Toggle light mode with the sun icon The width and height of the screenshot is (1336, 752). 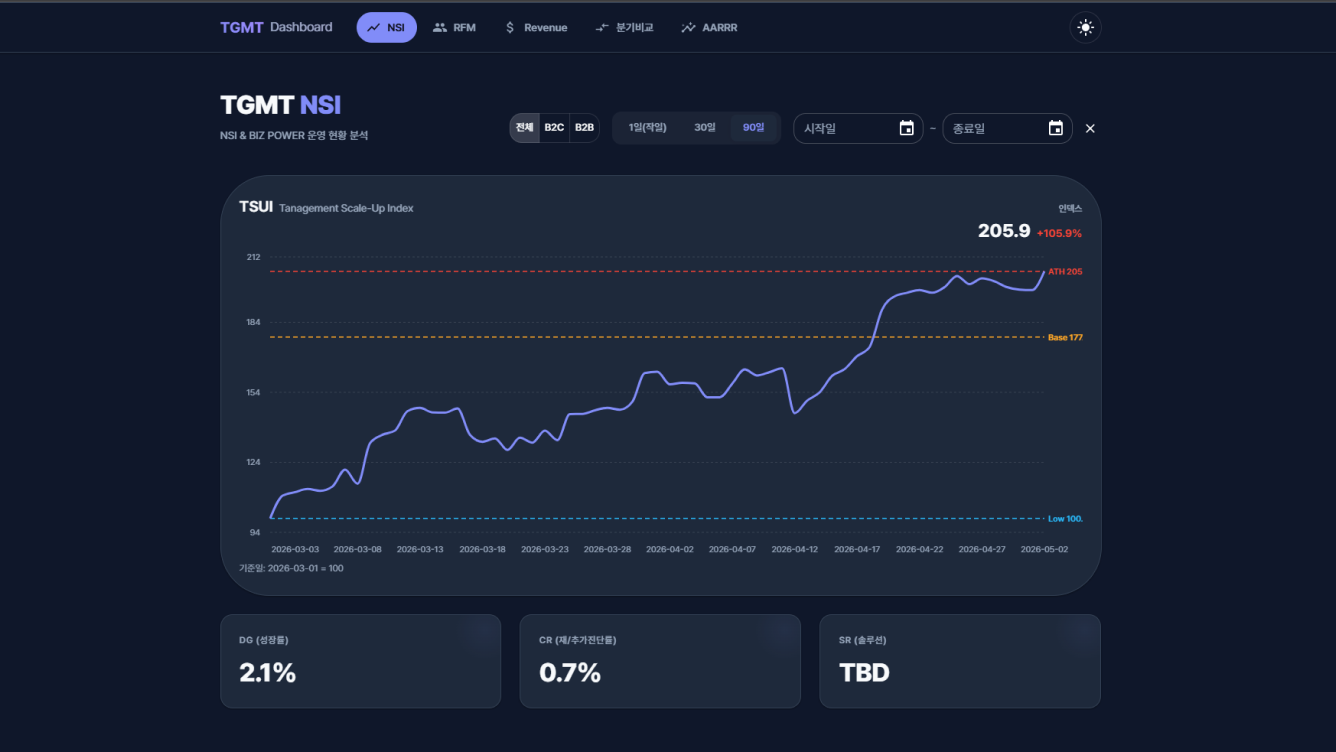1085,28
